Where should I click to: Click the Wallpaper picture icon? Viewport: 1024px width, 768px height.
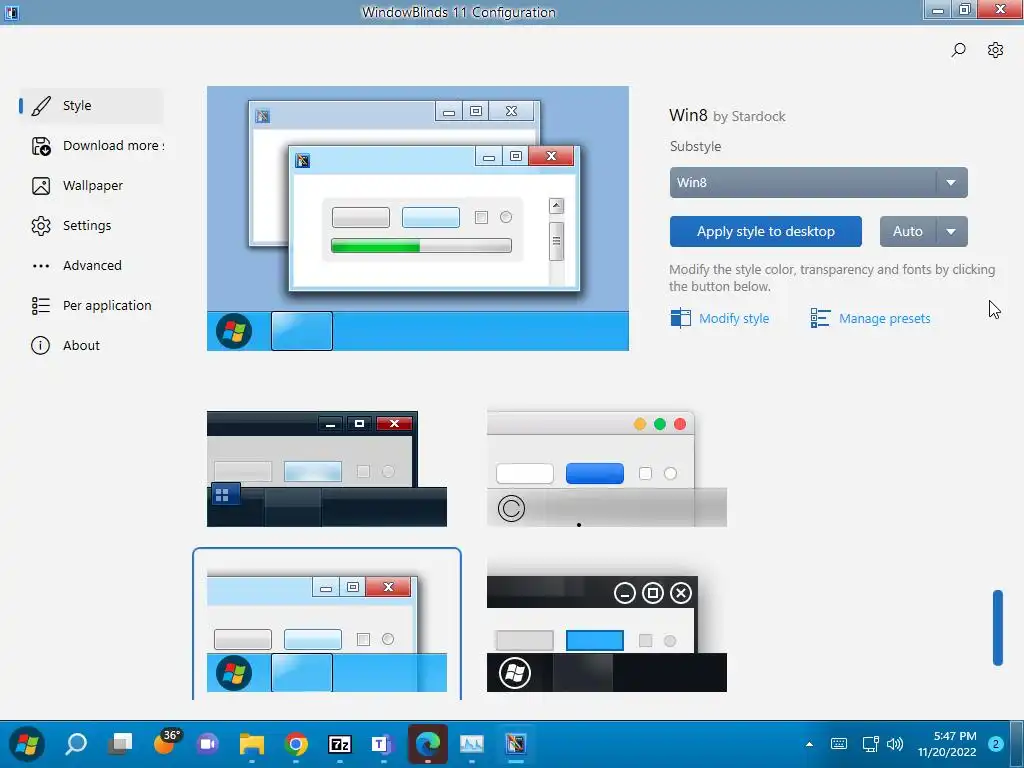(x=41, y=186)
